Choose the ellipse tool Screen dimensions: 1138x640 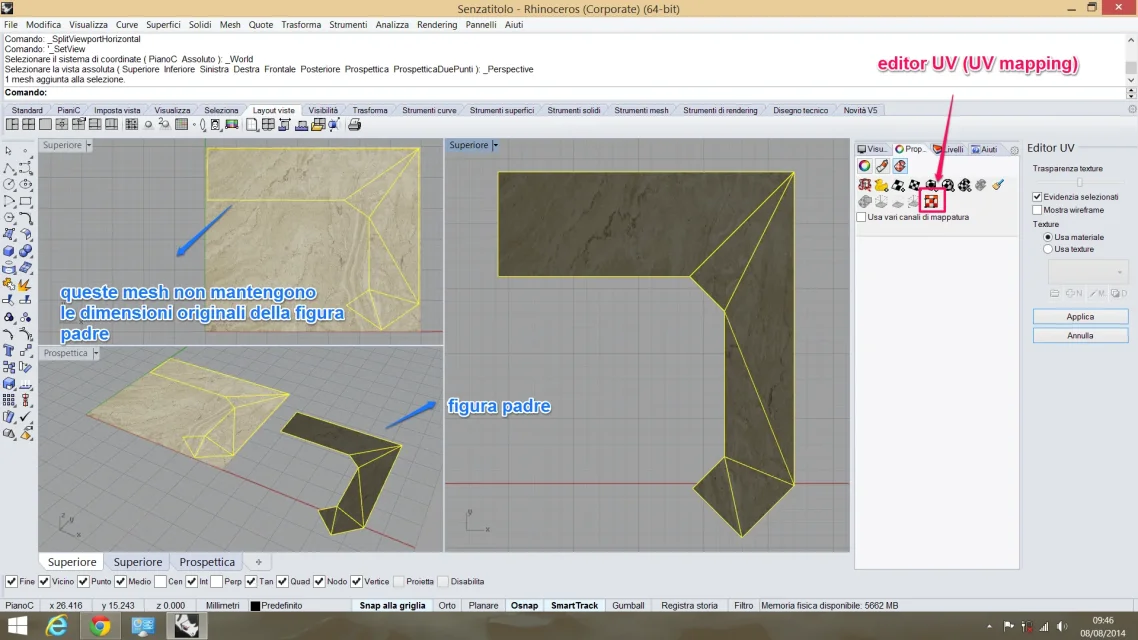(25, 184)
